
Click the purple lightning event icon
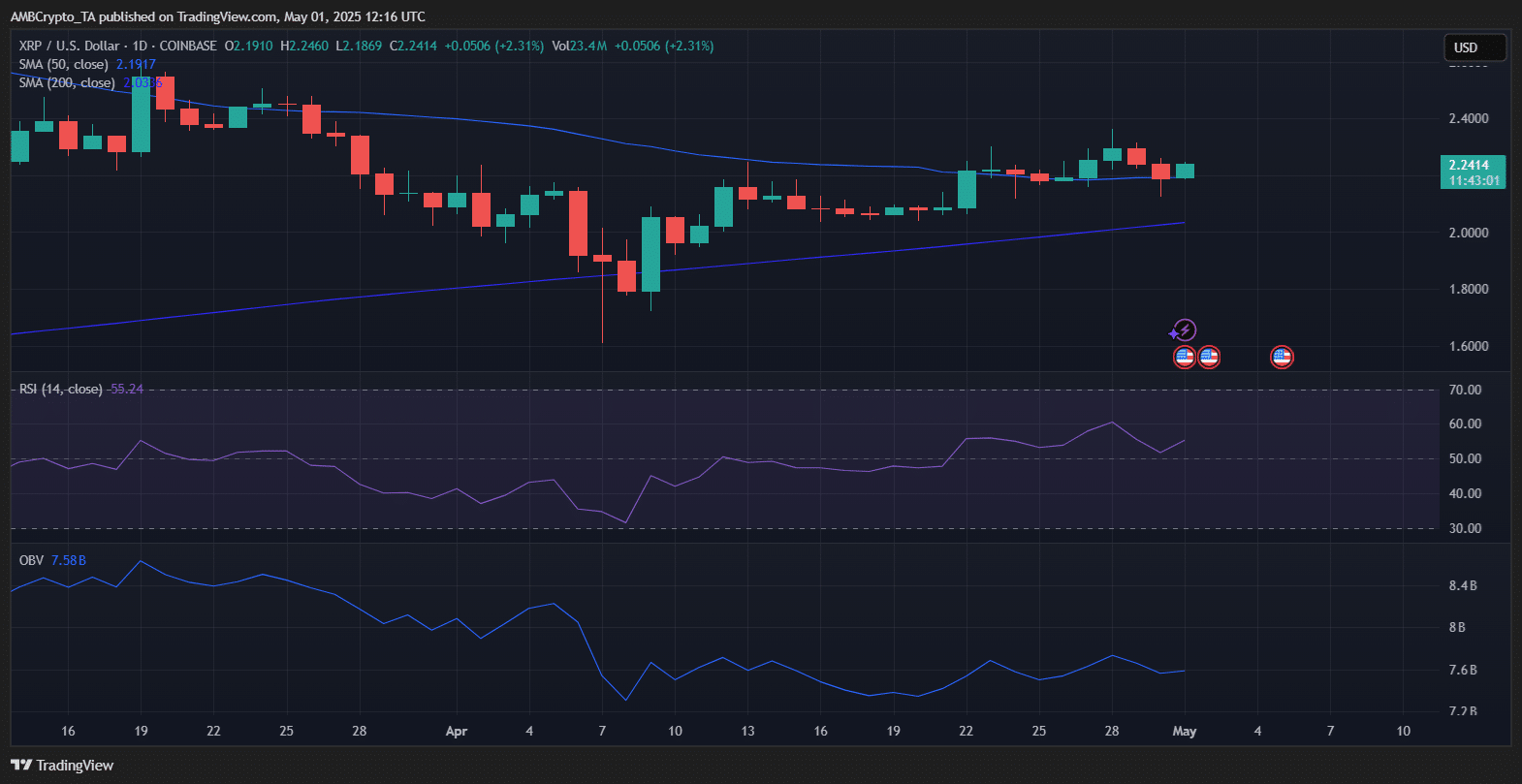[1184, 330]
